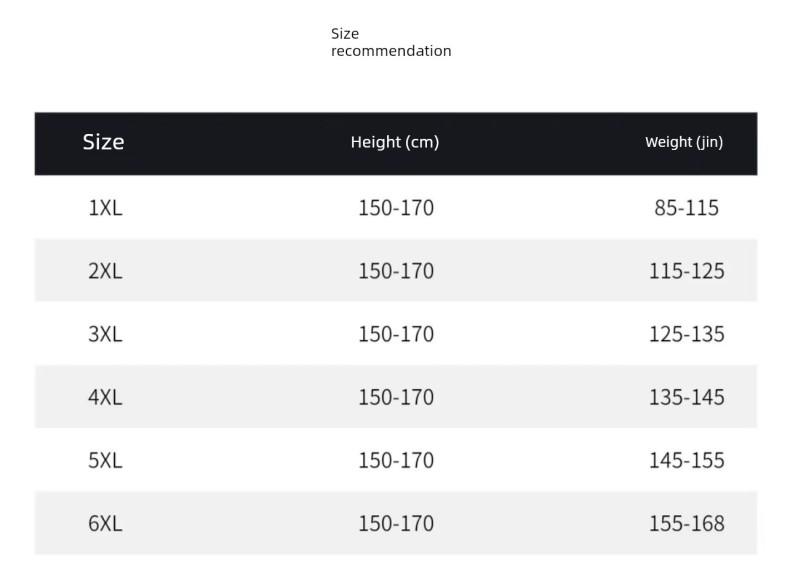
Task: Click the Height (cm) column header
Action: pyautogui.click(x=395, y=142)
